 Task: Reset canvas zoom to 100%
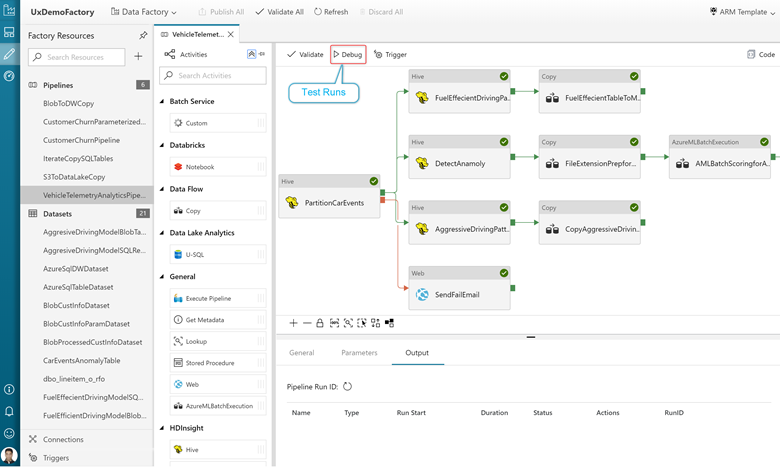pyautogui.click(x=334, y=323)
